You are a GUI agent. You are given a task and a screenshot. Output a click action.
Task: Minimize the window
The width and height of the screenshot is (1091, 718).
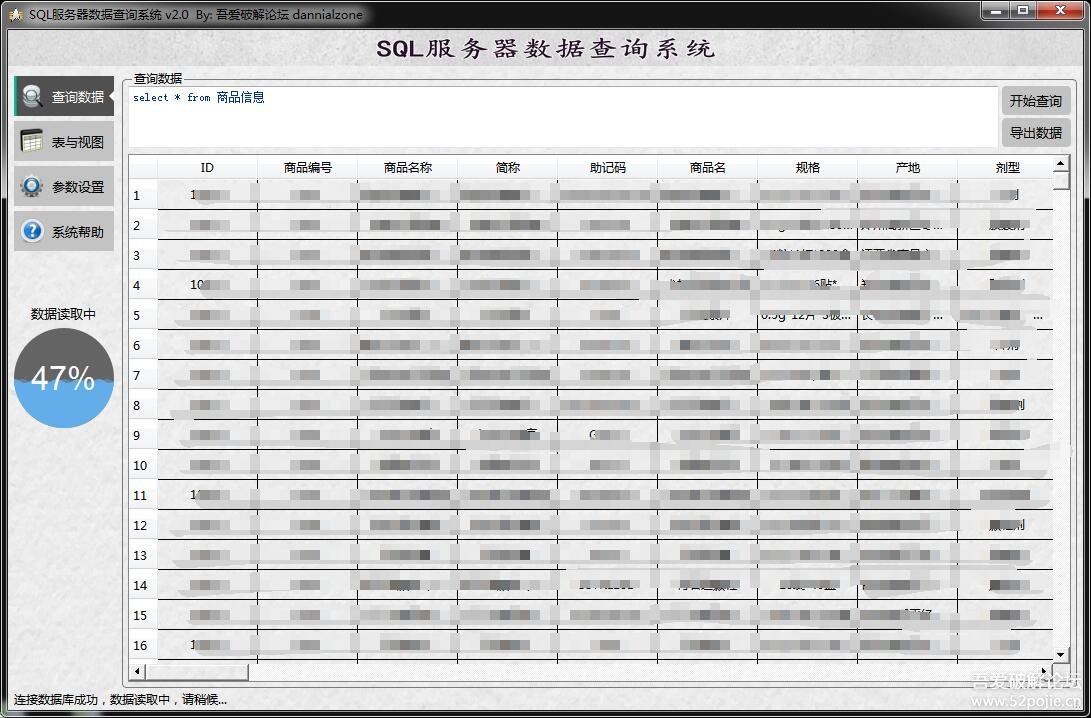[997, 11]
